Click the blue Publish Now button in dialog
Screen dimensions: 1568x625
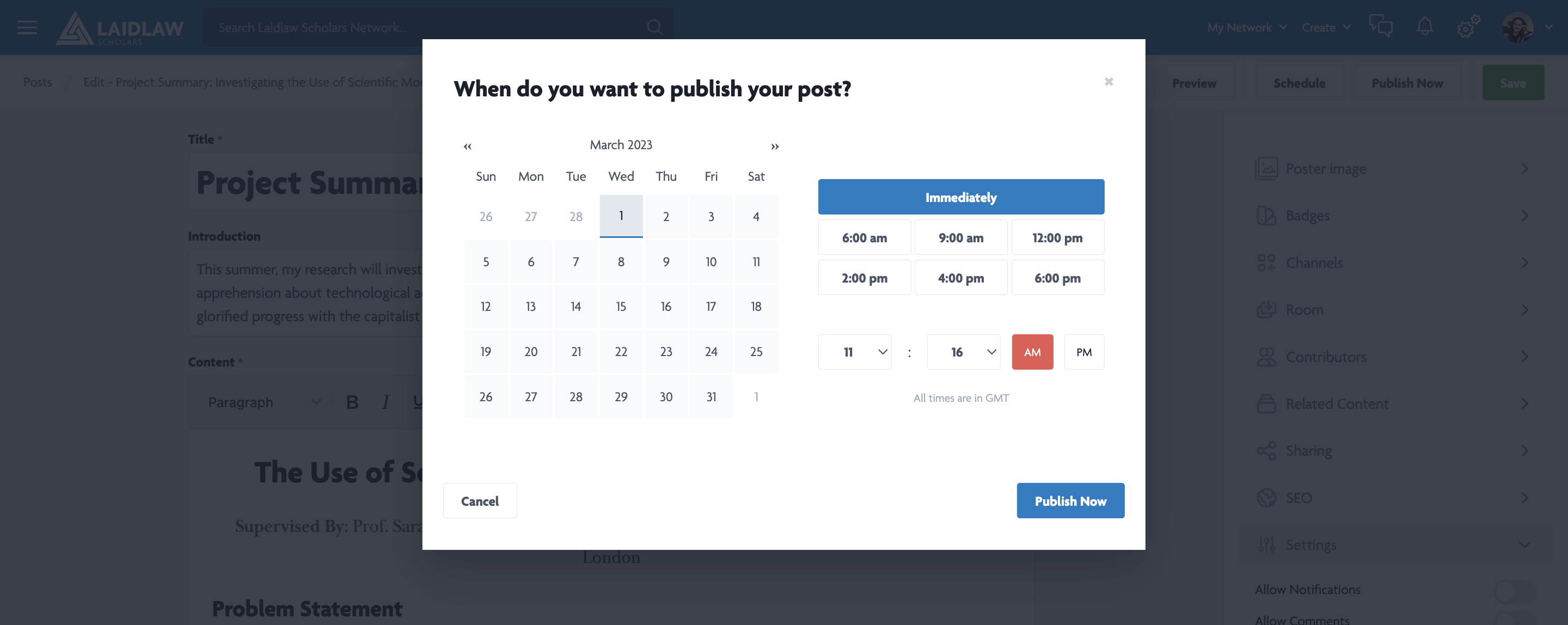coord(1070,501)
